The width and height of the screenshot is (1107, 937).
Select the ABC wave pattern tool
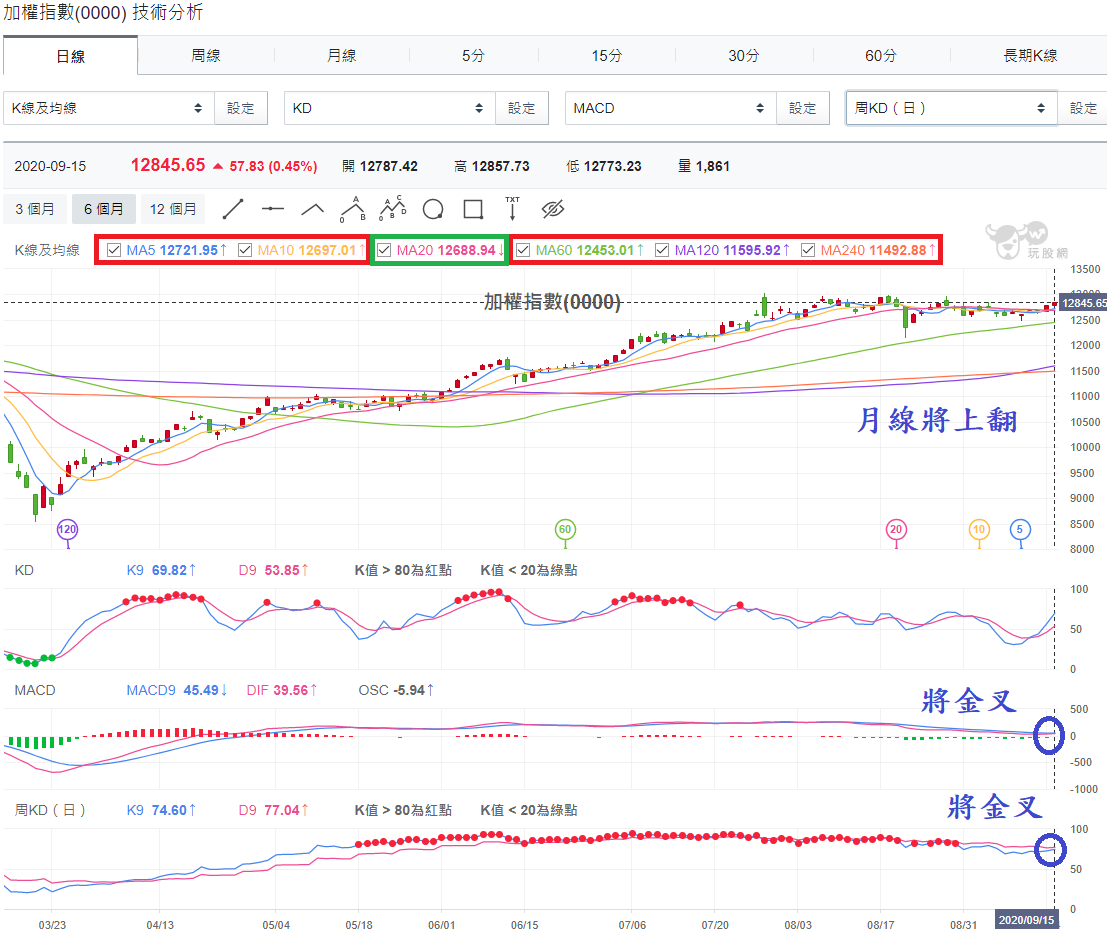coord(353,209)
